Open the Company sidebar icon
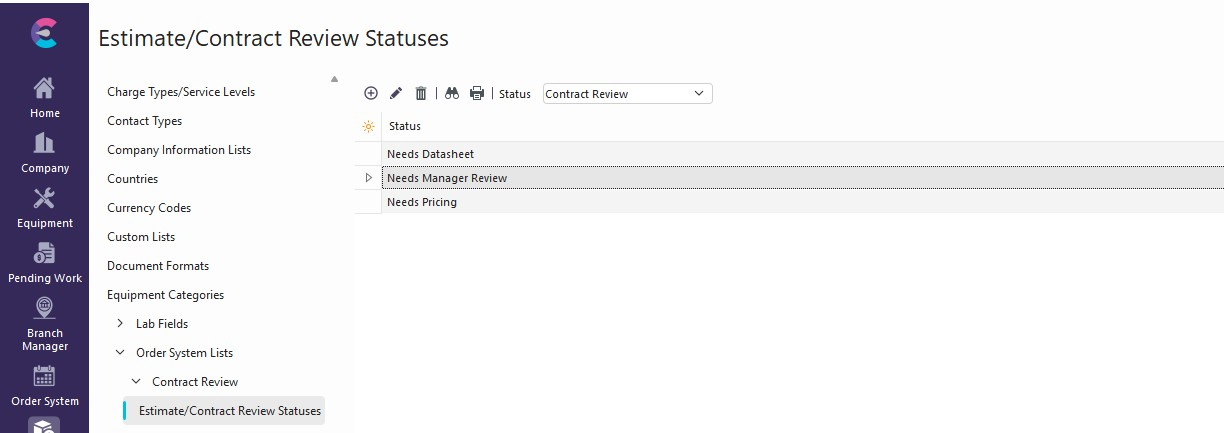Image resolution: width=1224 pixels, height=433 pixels. click(44, 152)
